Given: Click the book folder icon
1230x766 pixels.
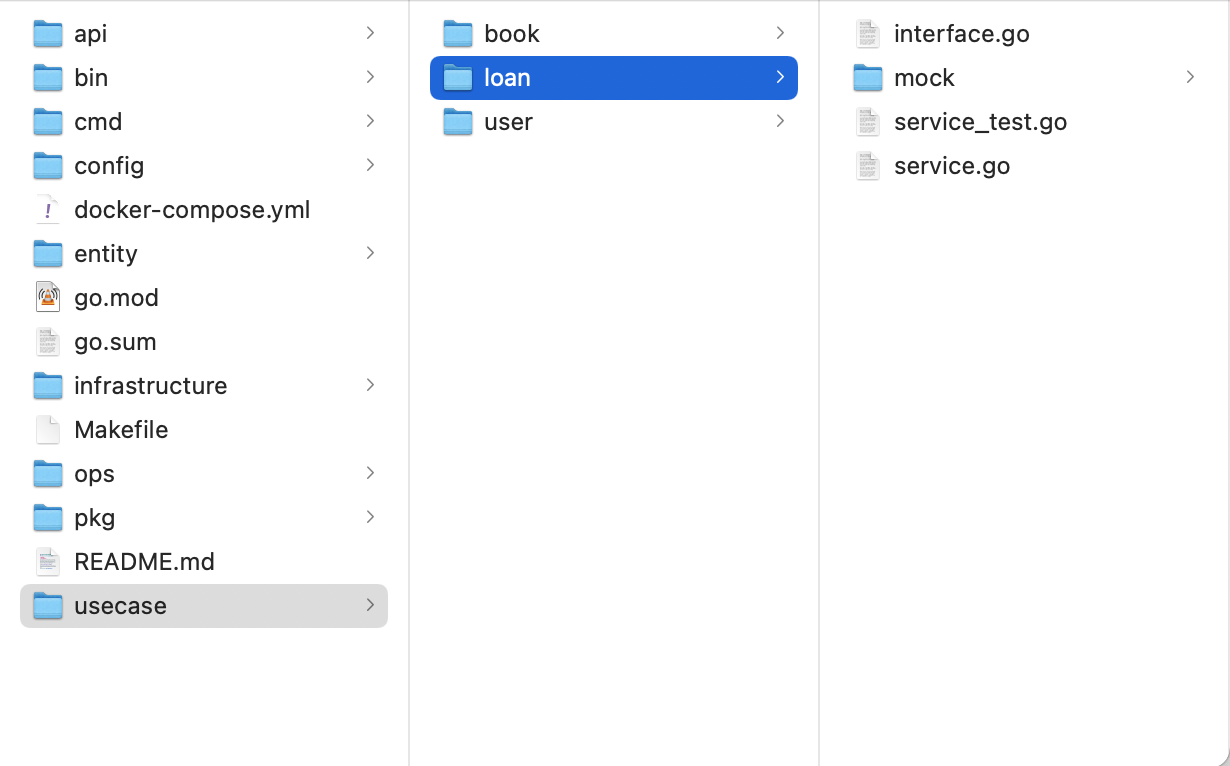Looking at the screenshot, I should pos(458,34).
